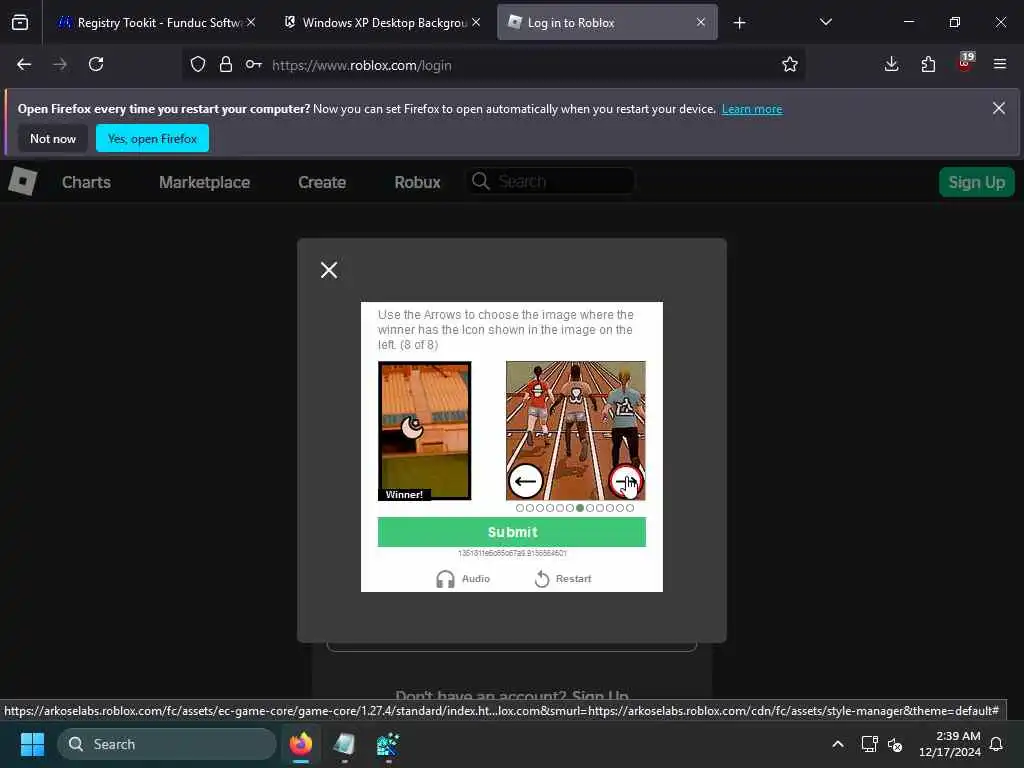Click the Roblox search field
Screen dimensions: 1024x768
tap(550, 182)
